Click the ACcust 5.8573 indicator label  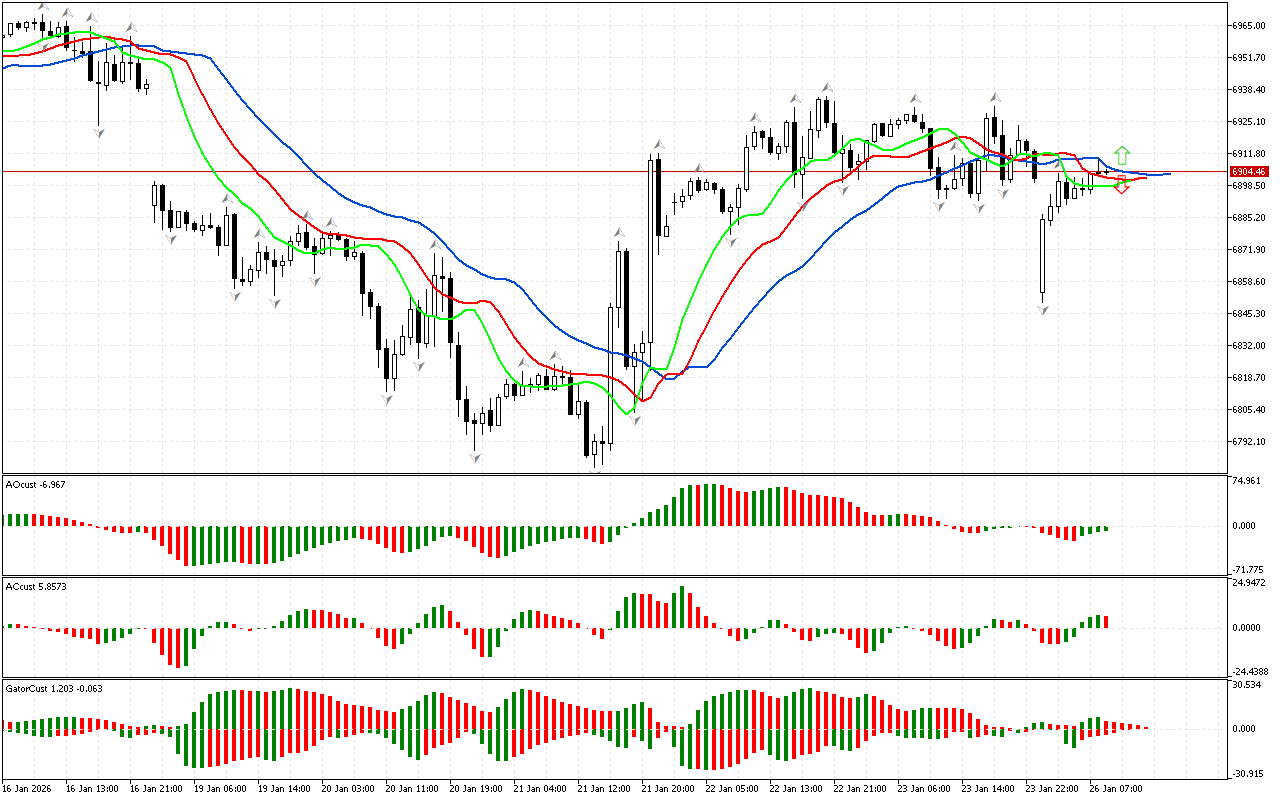click(x=37, y=585)
